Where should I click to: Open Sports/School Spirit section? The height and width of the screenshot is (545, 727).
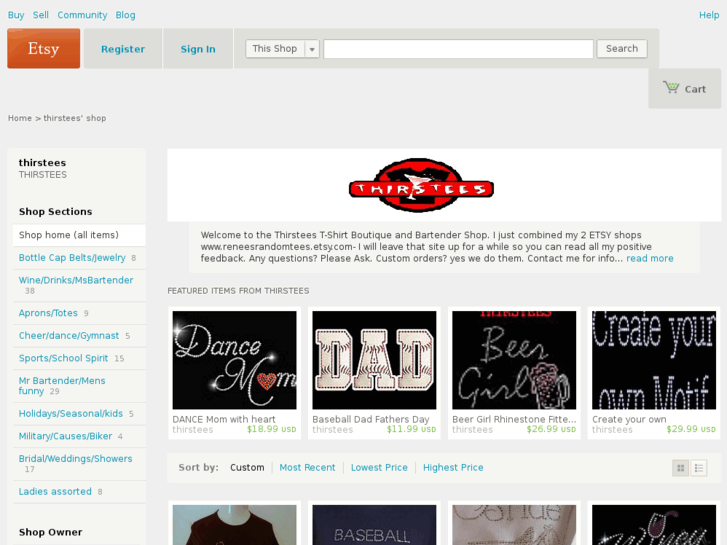click(63, 358)
